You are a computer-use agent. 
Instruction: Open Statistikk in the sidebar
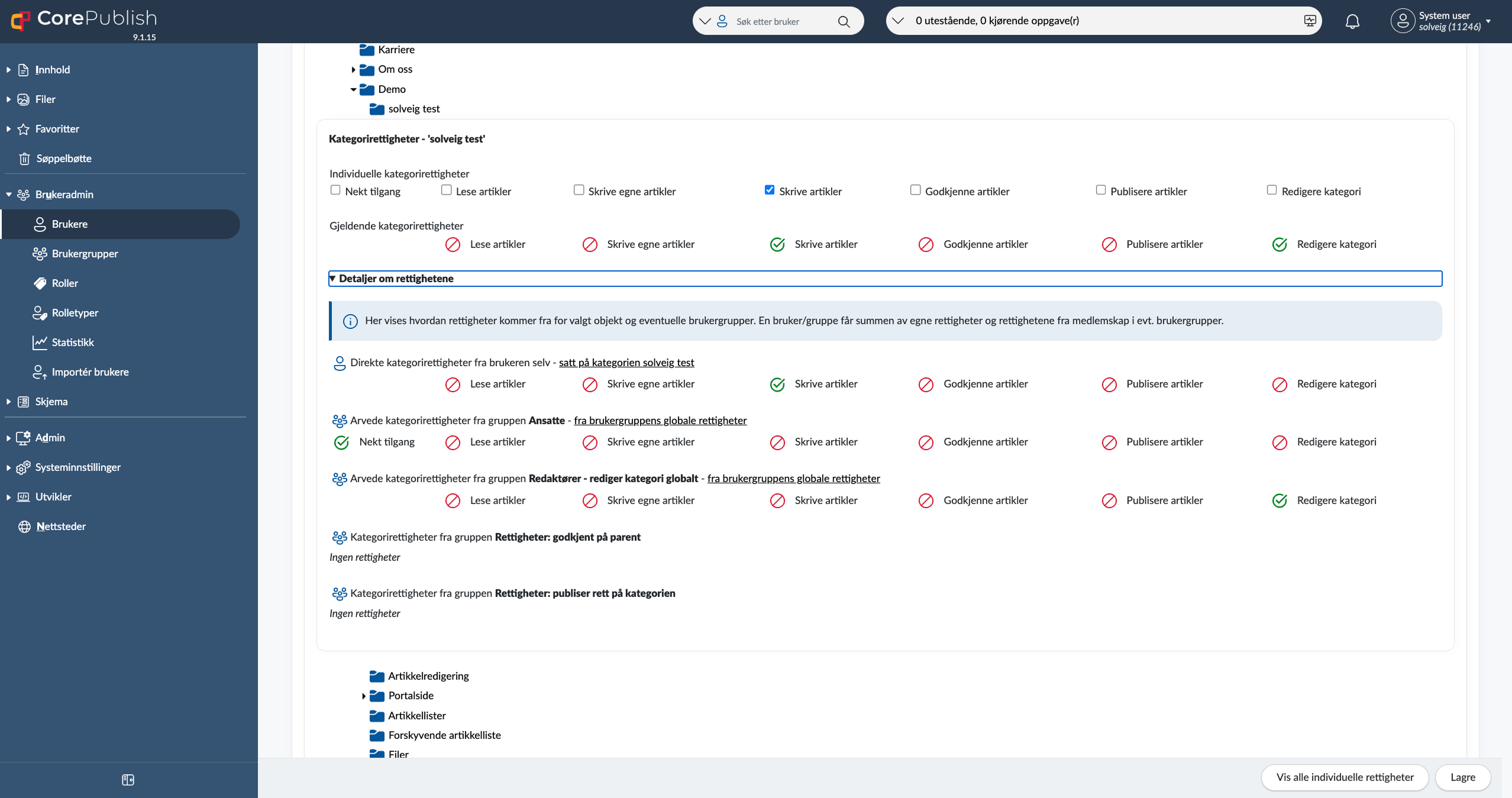tap(73, 343)
